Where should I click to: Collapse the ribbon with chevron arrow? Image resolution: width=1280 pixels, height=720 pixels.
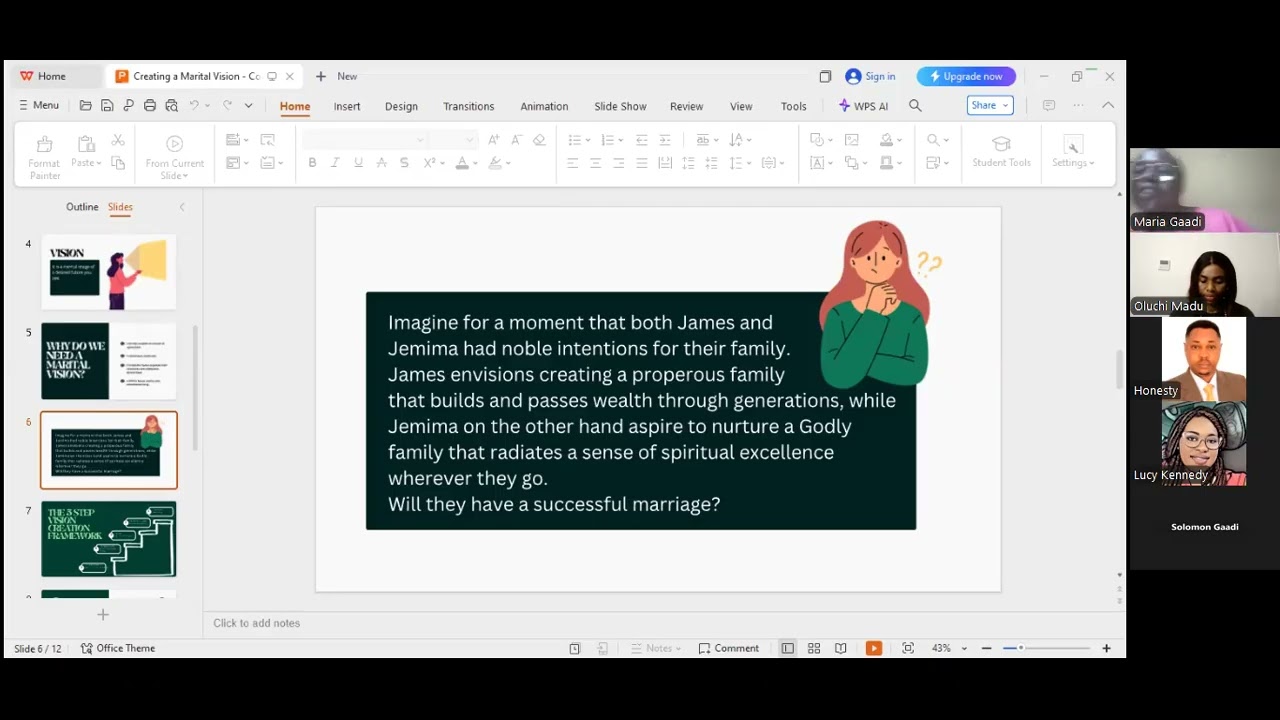[x=1108, y=105]
